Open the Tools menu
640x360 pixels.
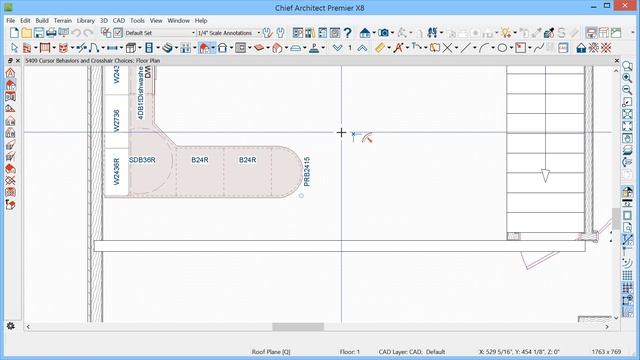tap(137, 20)
